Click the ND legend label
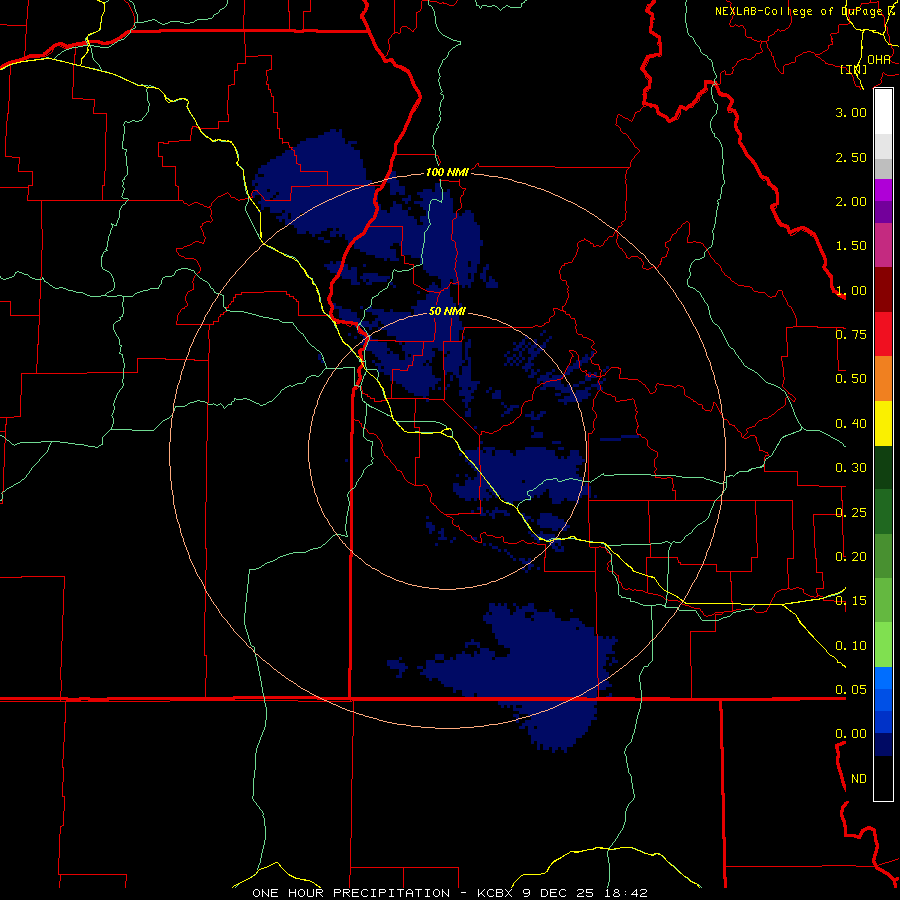The width and height of the screenshot is (900, 900). [859, 779]
